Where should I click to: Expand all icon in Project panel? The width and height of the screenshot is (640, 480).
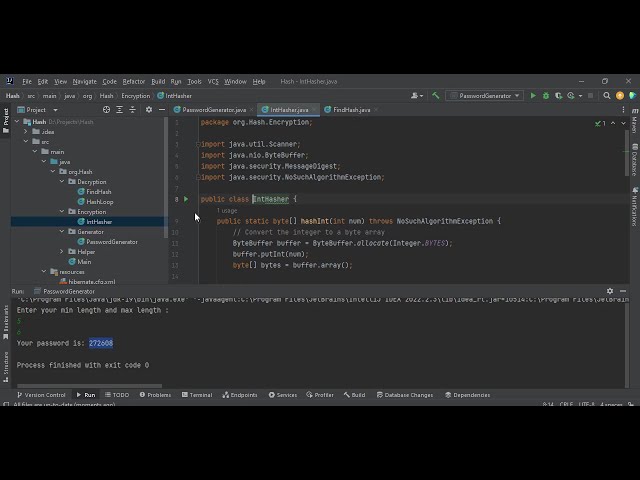click(120, 110)
